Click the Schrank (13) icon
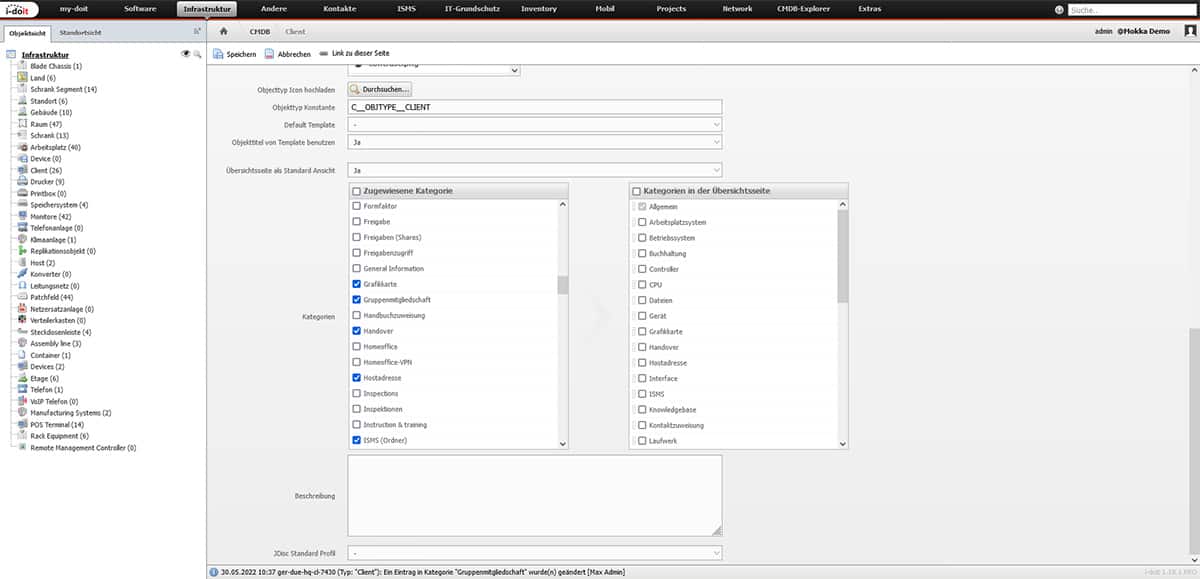This screenshot has width=1200, height=579. 23,135
